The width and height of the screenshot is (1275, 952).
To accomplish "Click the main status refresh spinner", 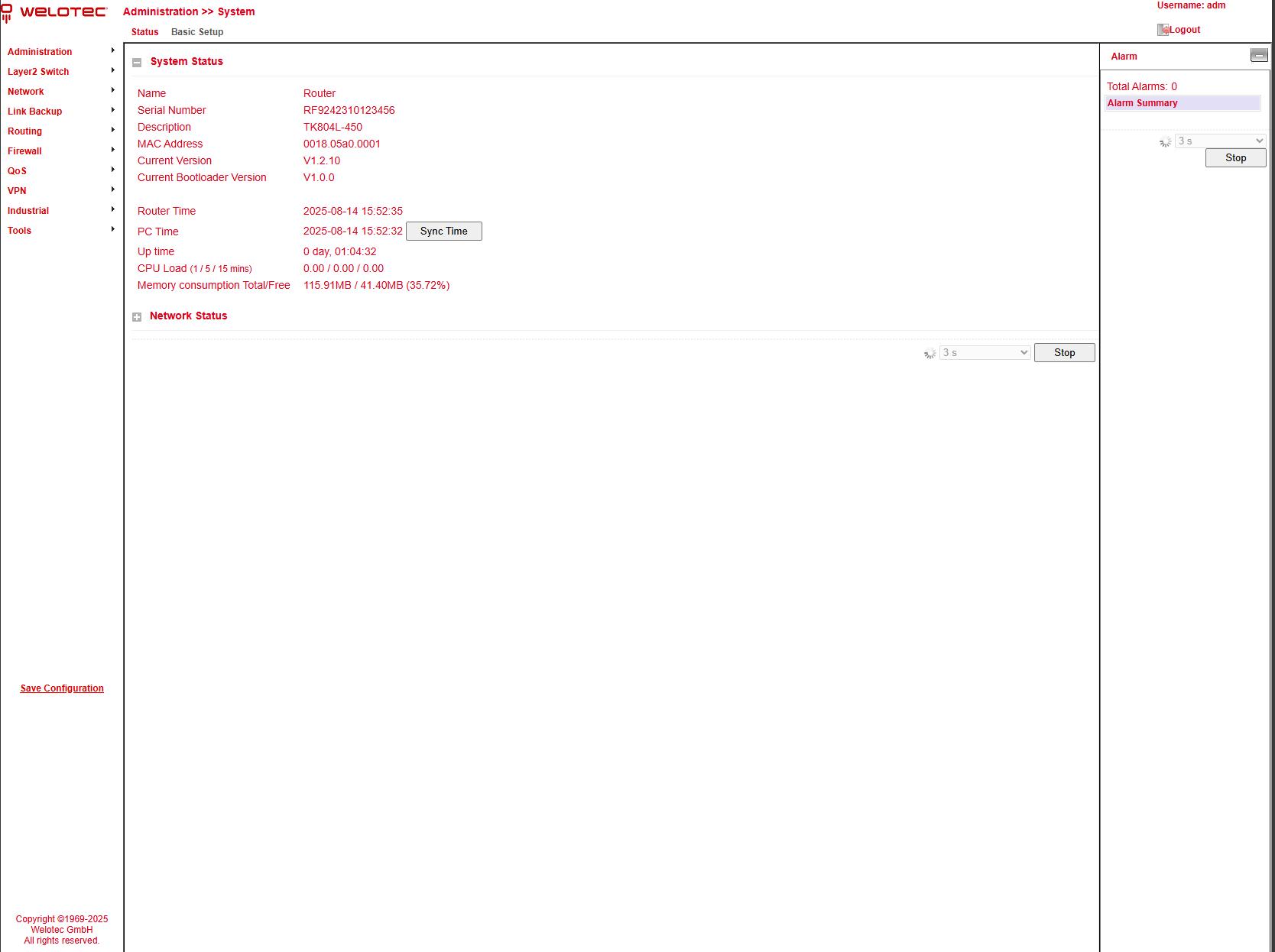I will 929,354.
